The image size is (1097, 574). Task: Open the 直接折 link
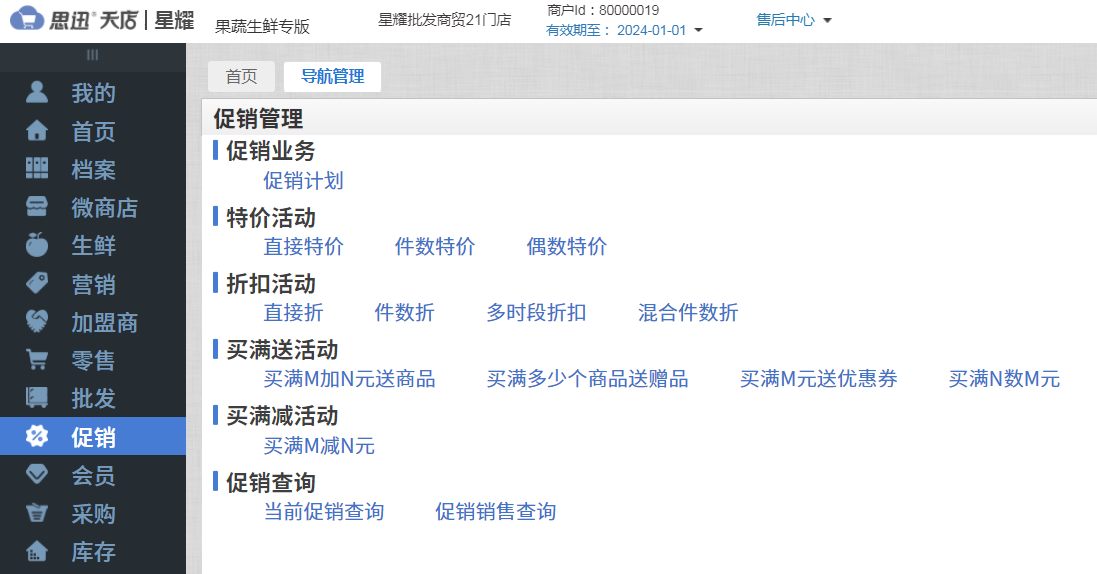(293, 312)
